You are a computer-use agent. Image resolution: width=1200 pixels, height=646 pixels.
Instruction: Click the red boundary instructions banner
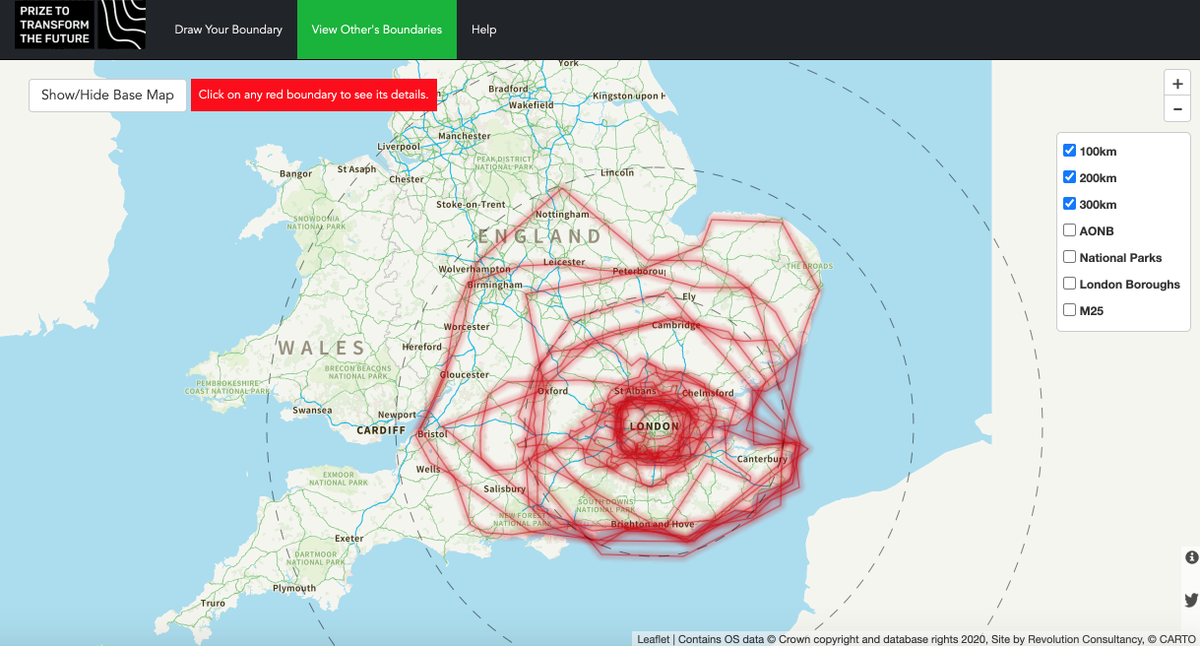pyautogui.click(x=314, y=95)
